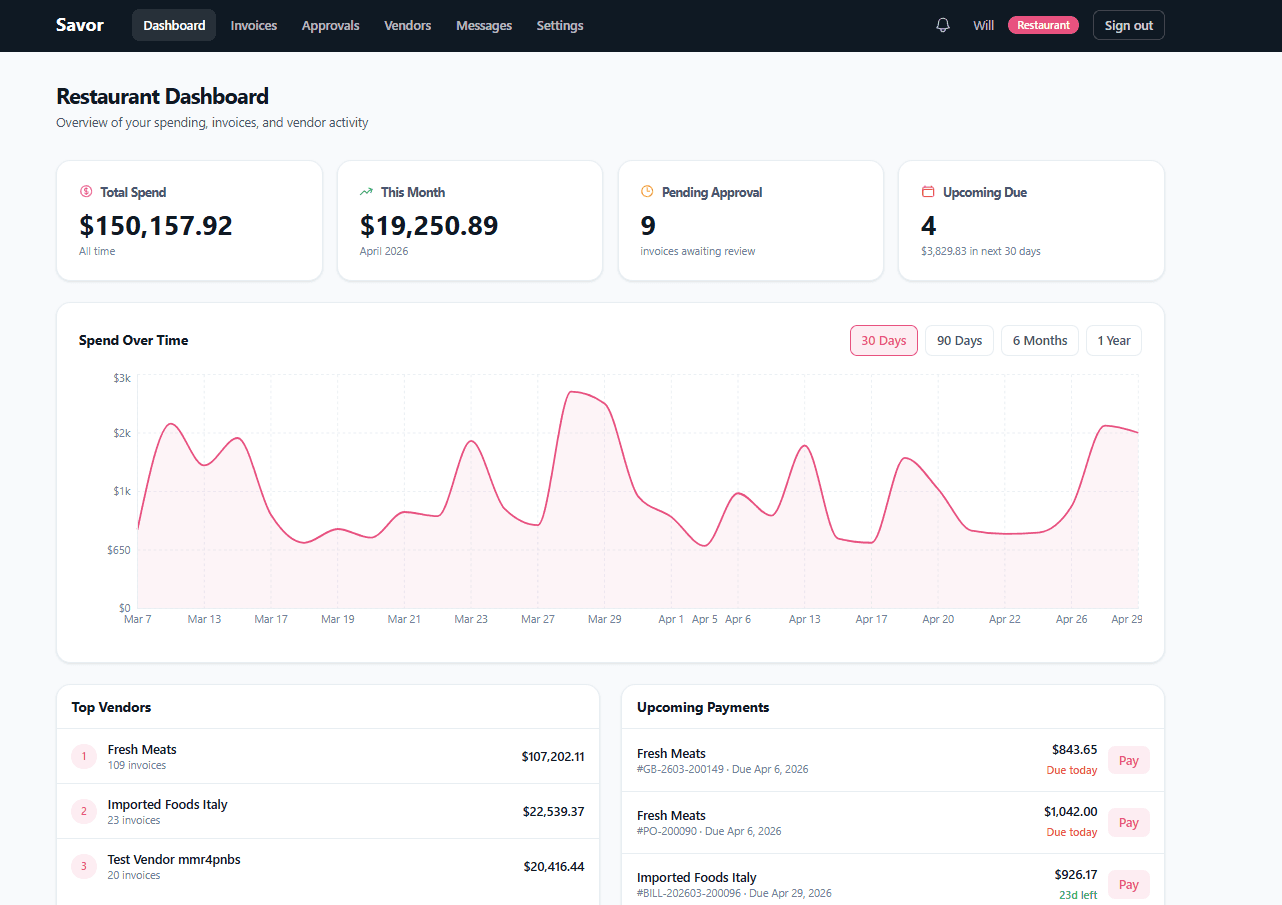
Task: Click the Restaurant role badge
Action: pyautogui.click(x=1043, y=24)
